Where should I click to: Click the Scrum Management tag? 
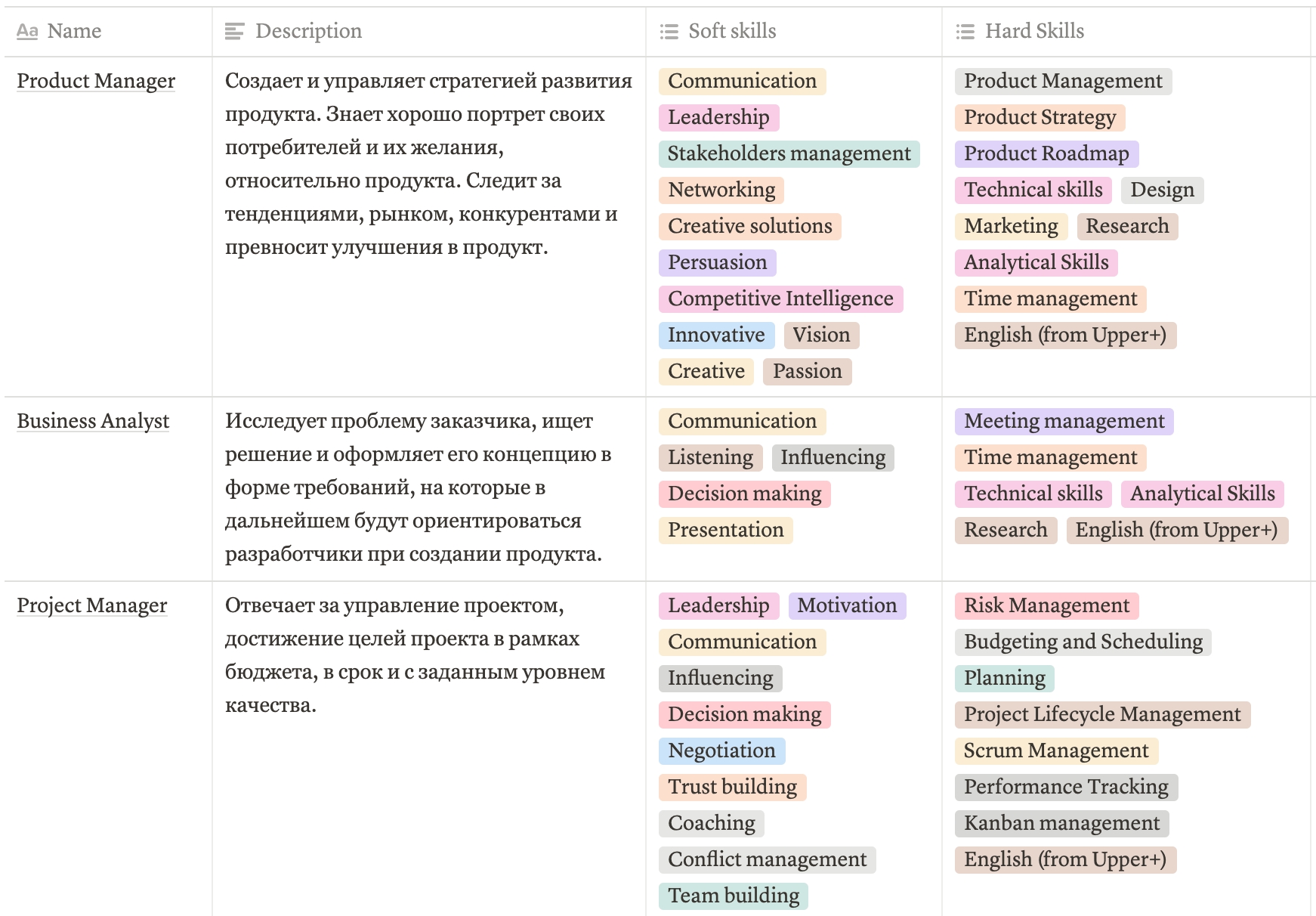coord(1055,750)
